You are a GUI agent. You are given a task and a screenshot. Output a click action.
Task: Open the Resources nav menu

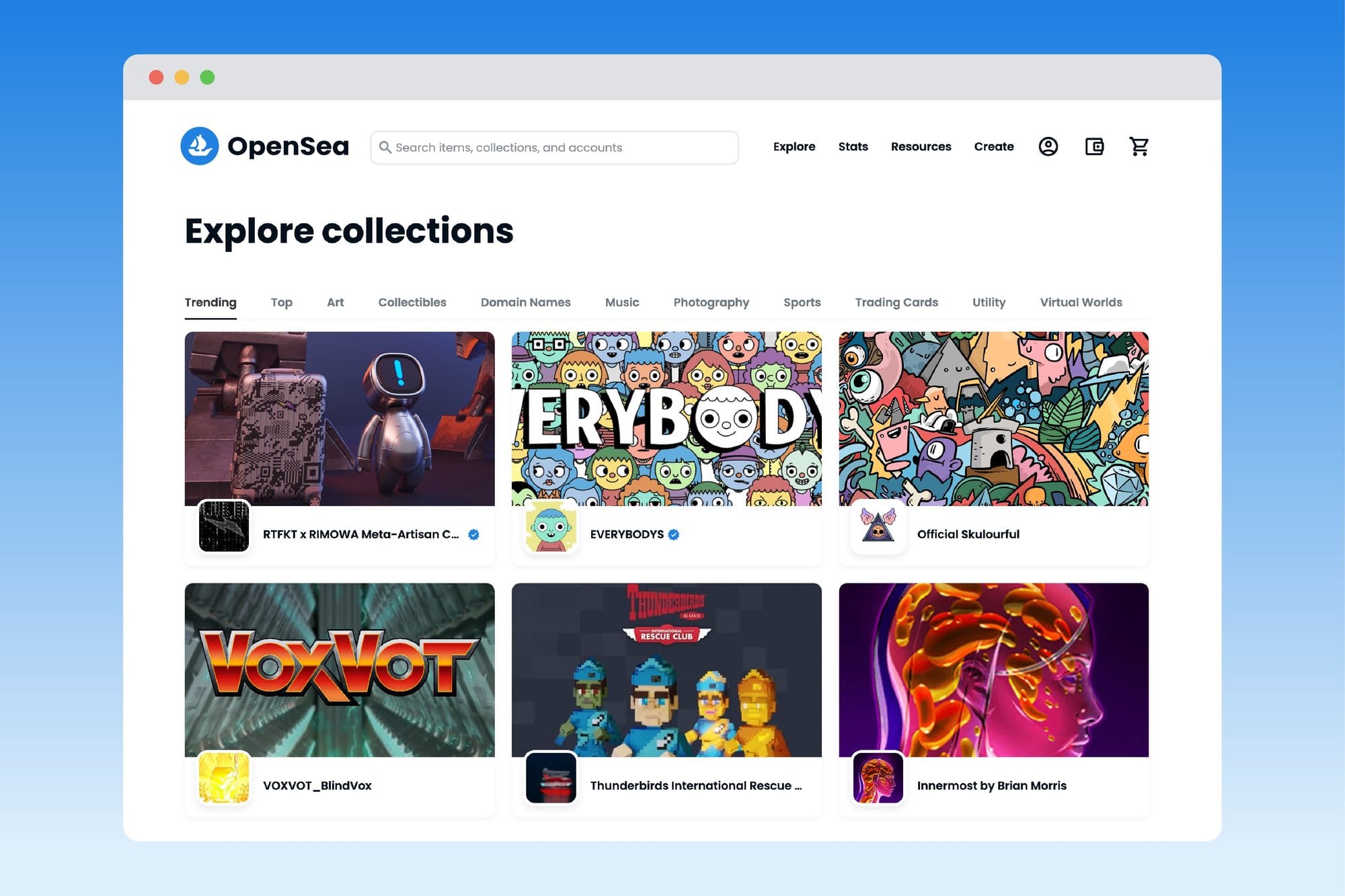(x=921, y=147)
